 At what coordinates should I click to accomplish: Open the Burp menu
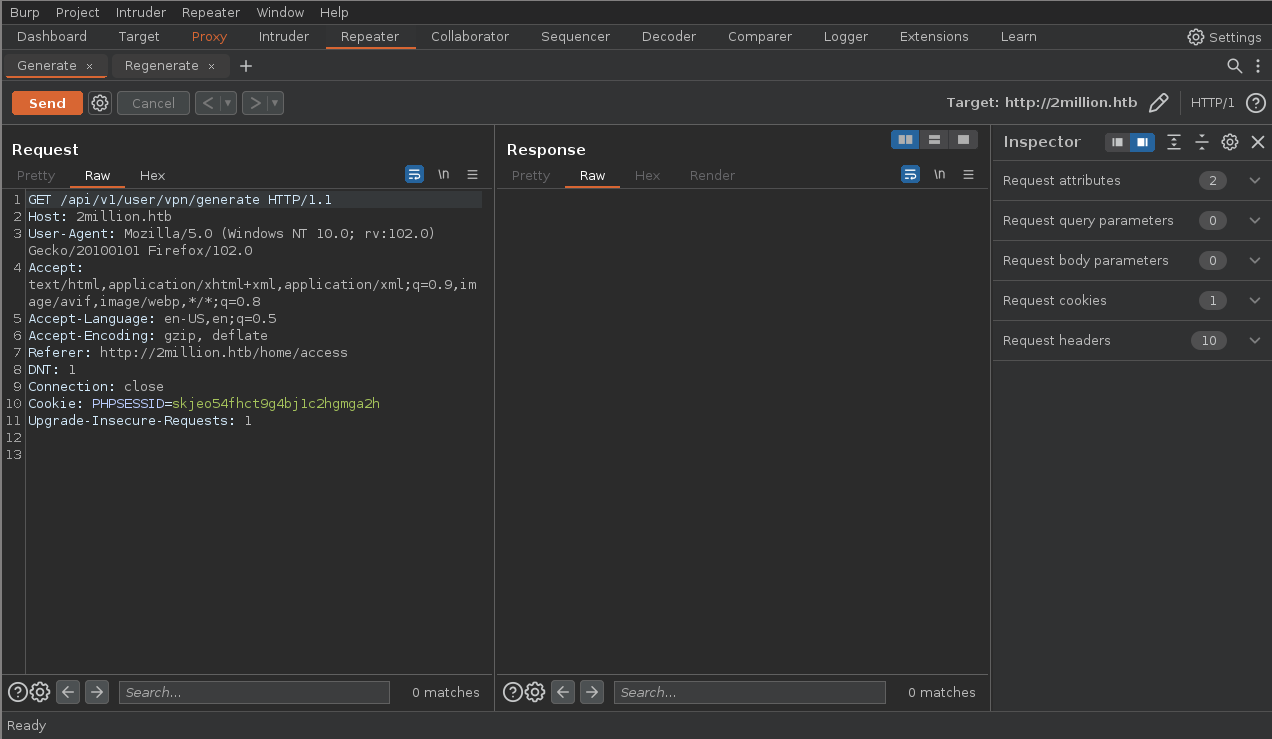pyautogui.click(x=25, y=12)
